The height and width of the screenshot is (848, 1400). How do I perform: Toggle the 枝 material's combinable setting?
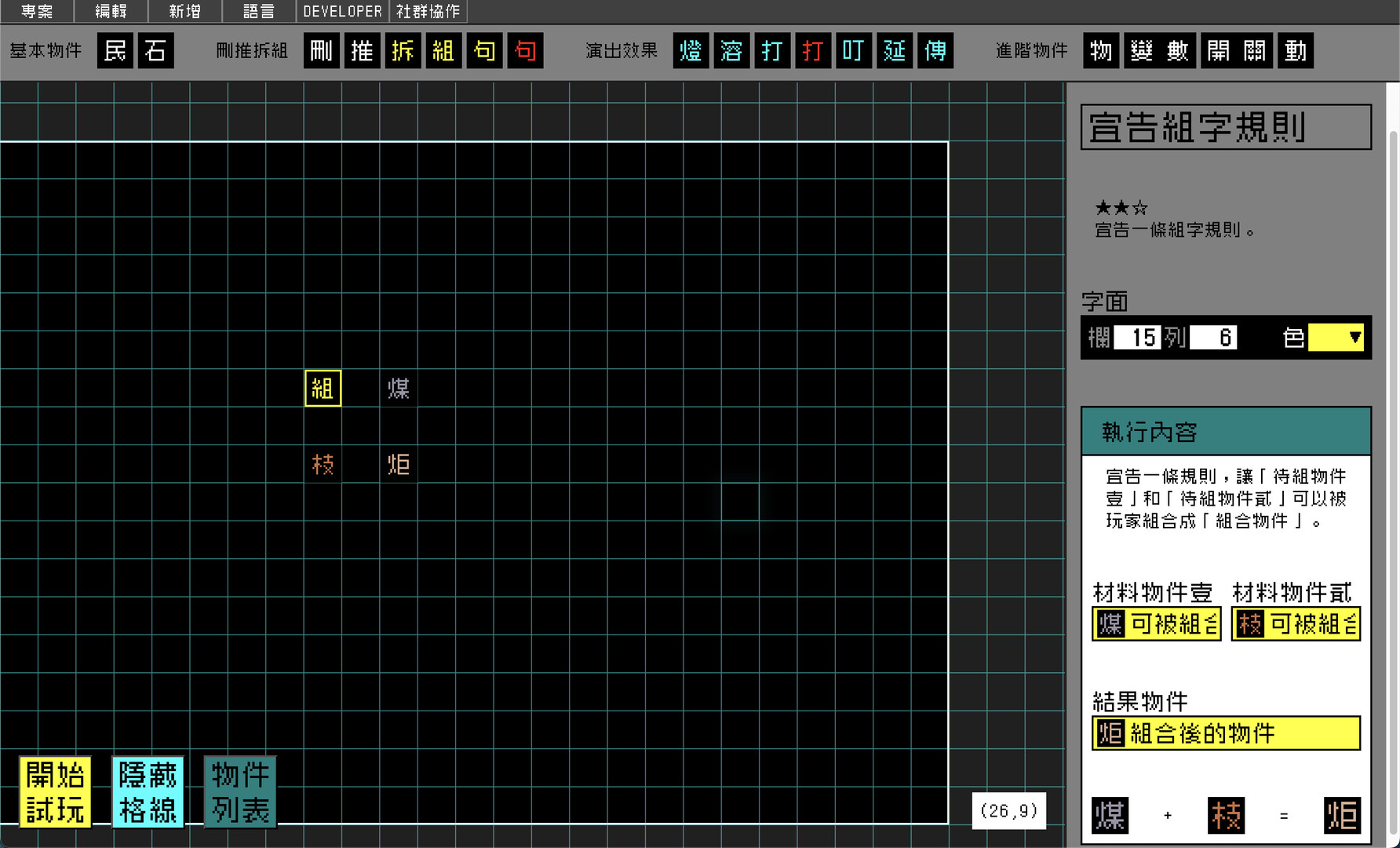tap(1295, 623)
